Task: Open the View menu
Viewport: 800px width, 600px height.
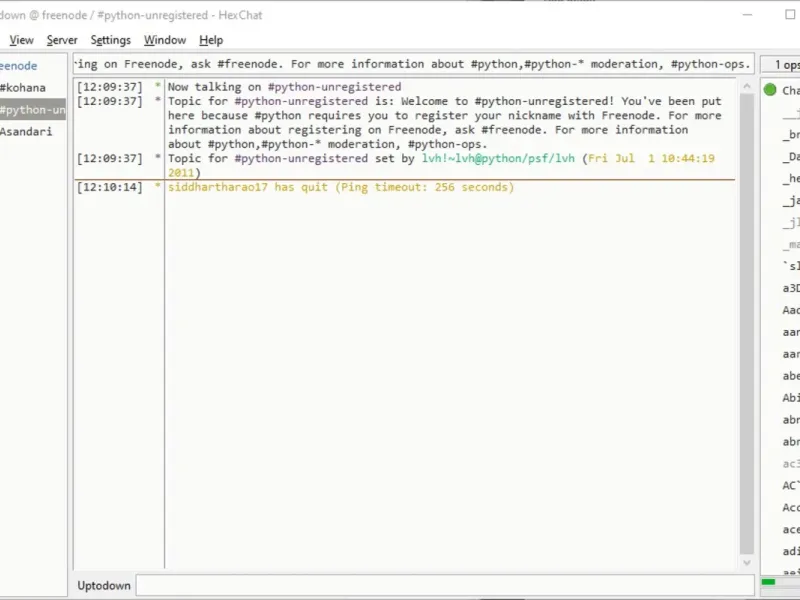Action: [x=21, y=40]
